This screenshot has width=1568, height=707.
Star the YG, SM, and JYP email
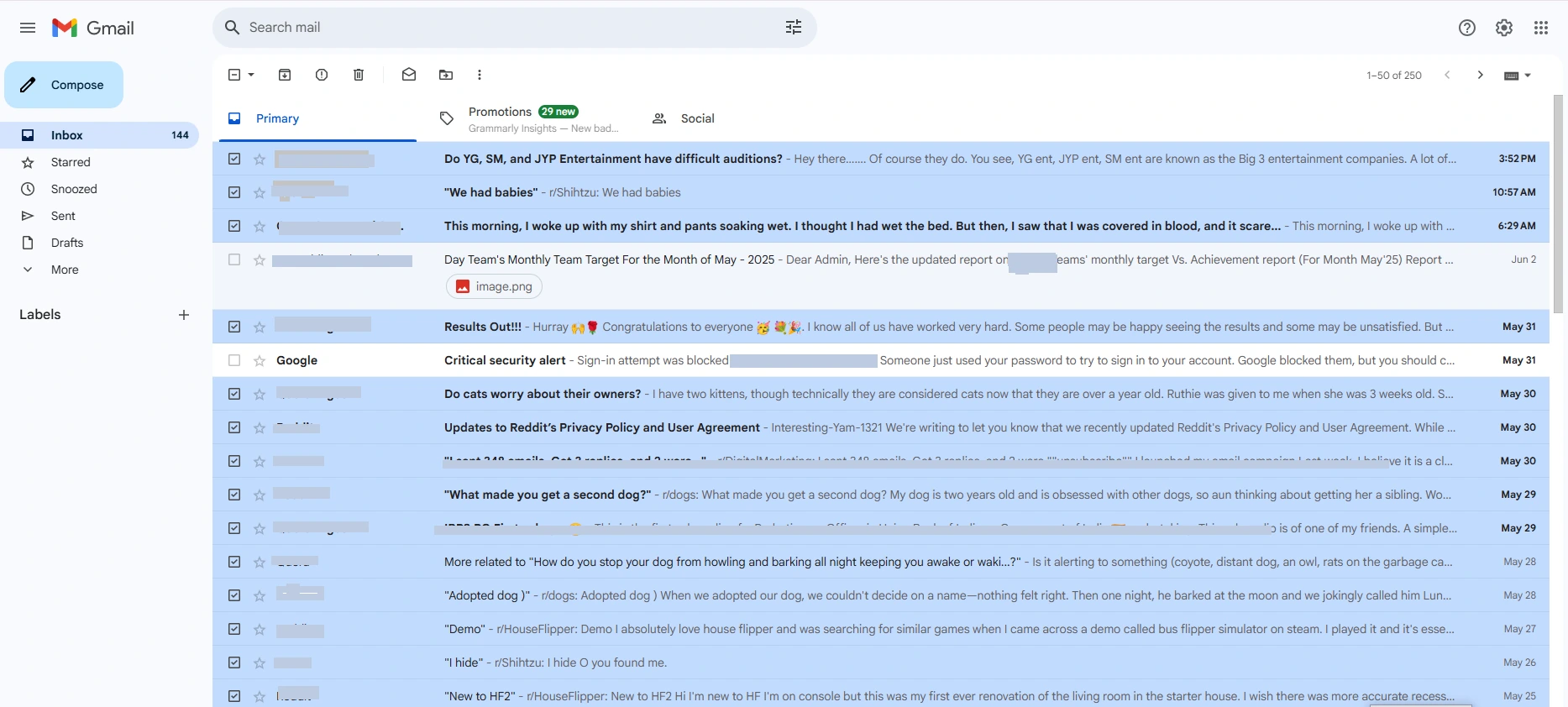(260, 159)
